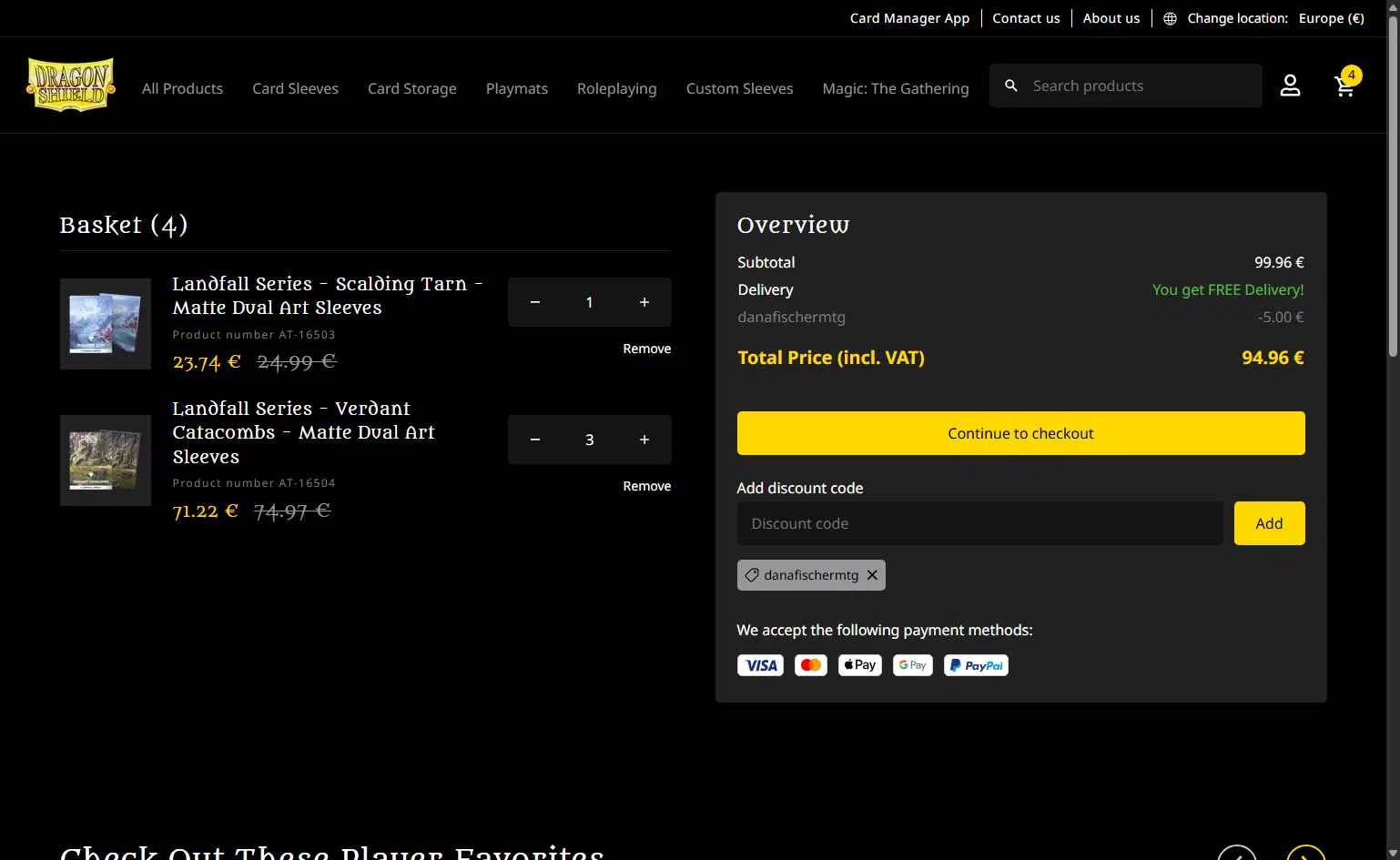The width and height of the screenshot is (1400, 860).
Task: Open Custom Sleeves menu
Action: (x=740, y=88)
